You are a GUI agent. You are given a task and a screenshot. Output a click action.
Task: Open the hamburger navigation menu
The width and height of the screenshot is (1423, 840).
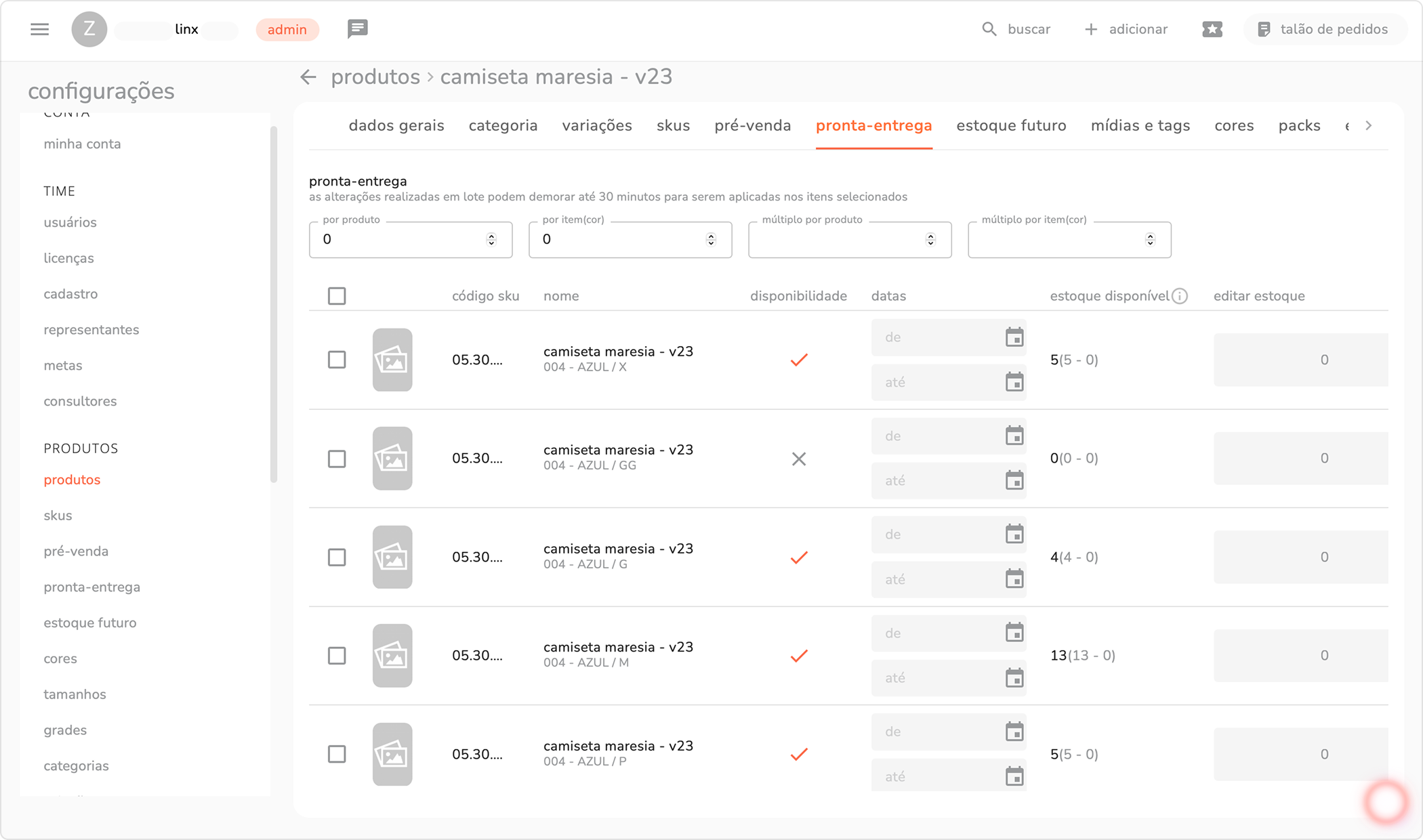pos(40,29)
